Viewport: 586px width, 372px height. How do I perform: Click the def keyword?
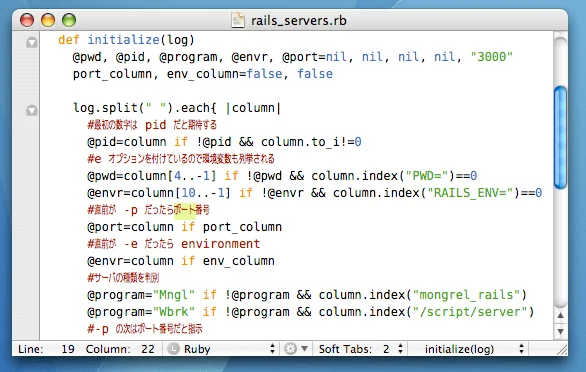pos(69,40)
